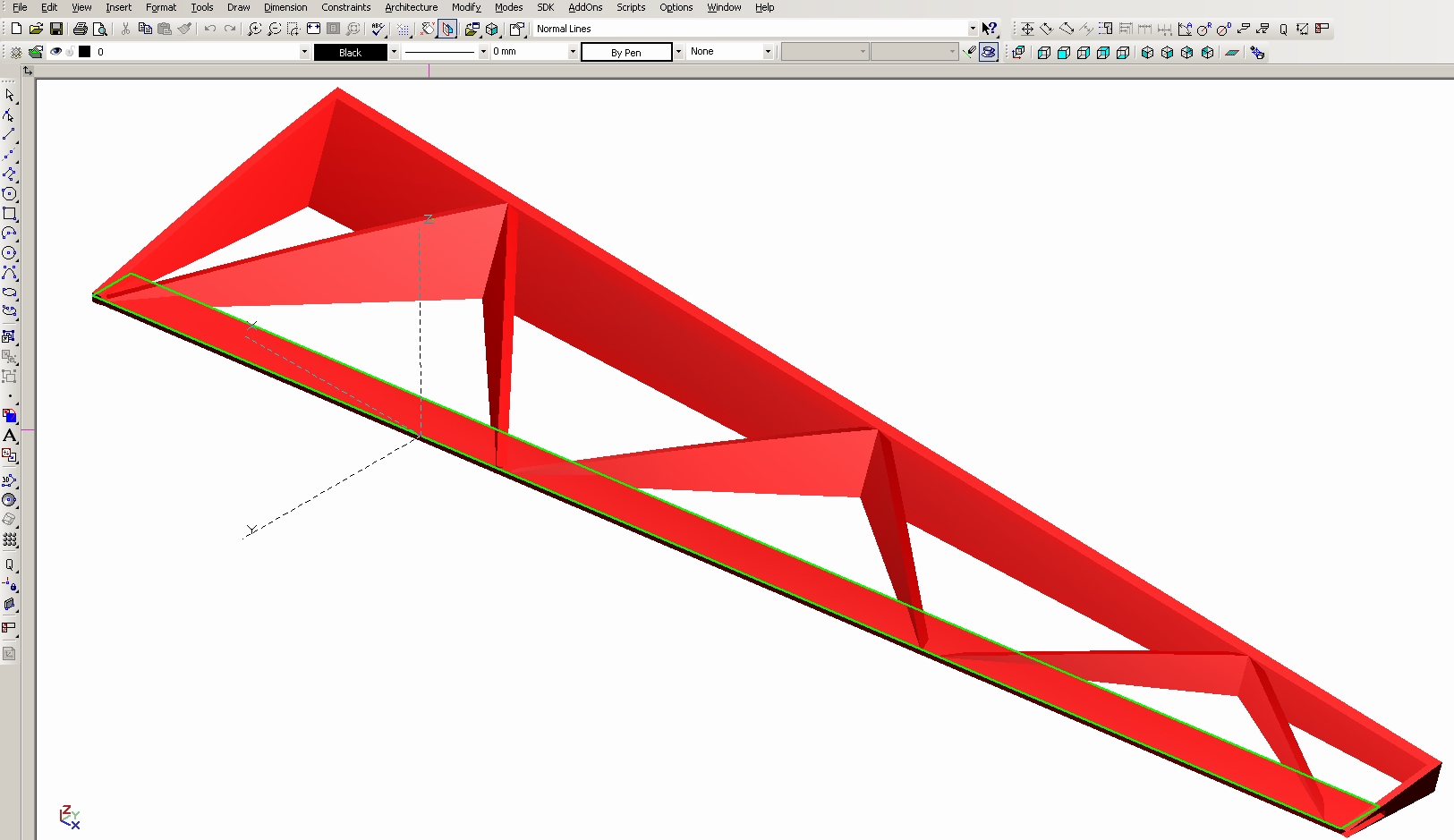The image size is (1454, 840).
Task: Expand the Black pen color dropdown
Action: pyautogui.click(x=394, y=52)
